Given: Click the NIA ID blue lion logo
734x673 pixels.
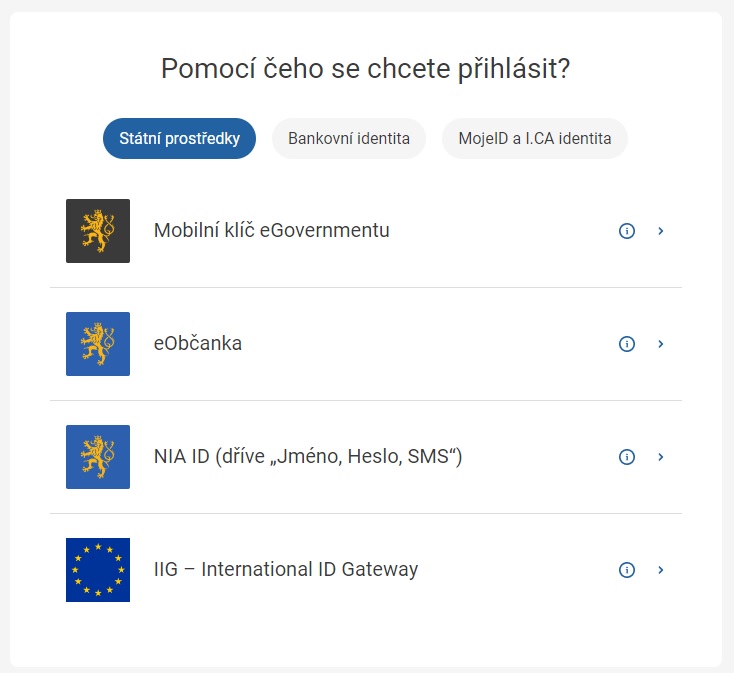Looking at the screenshot, I should pos(98,457).
